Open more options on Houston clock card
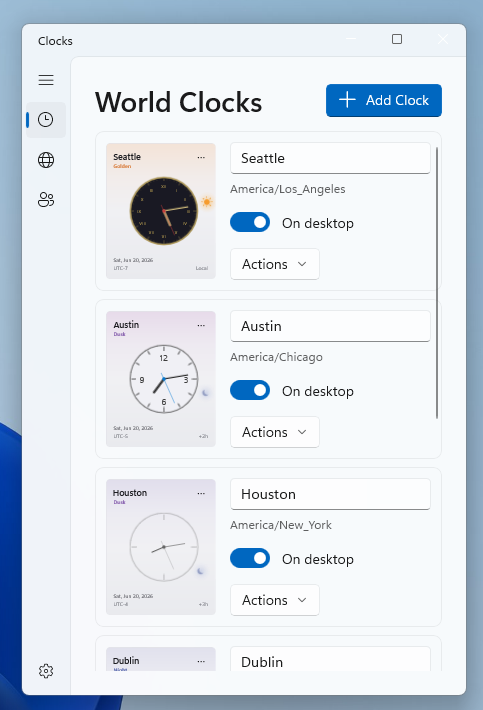Image resolution: width=483 pixels, height=710 pixels. pos(201,493)
